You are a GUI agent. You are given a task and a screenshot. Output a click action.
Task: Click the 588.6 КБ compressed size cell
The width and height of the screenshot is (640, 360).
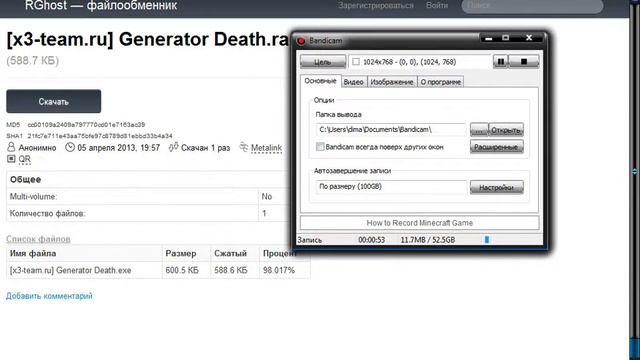235,270
